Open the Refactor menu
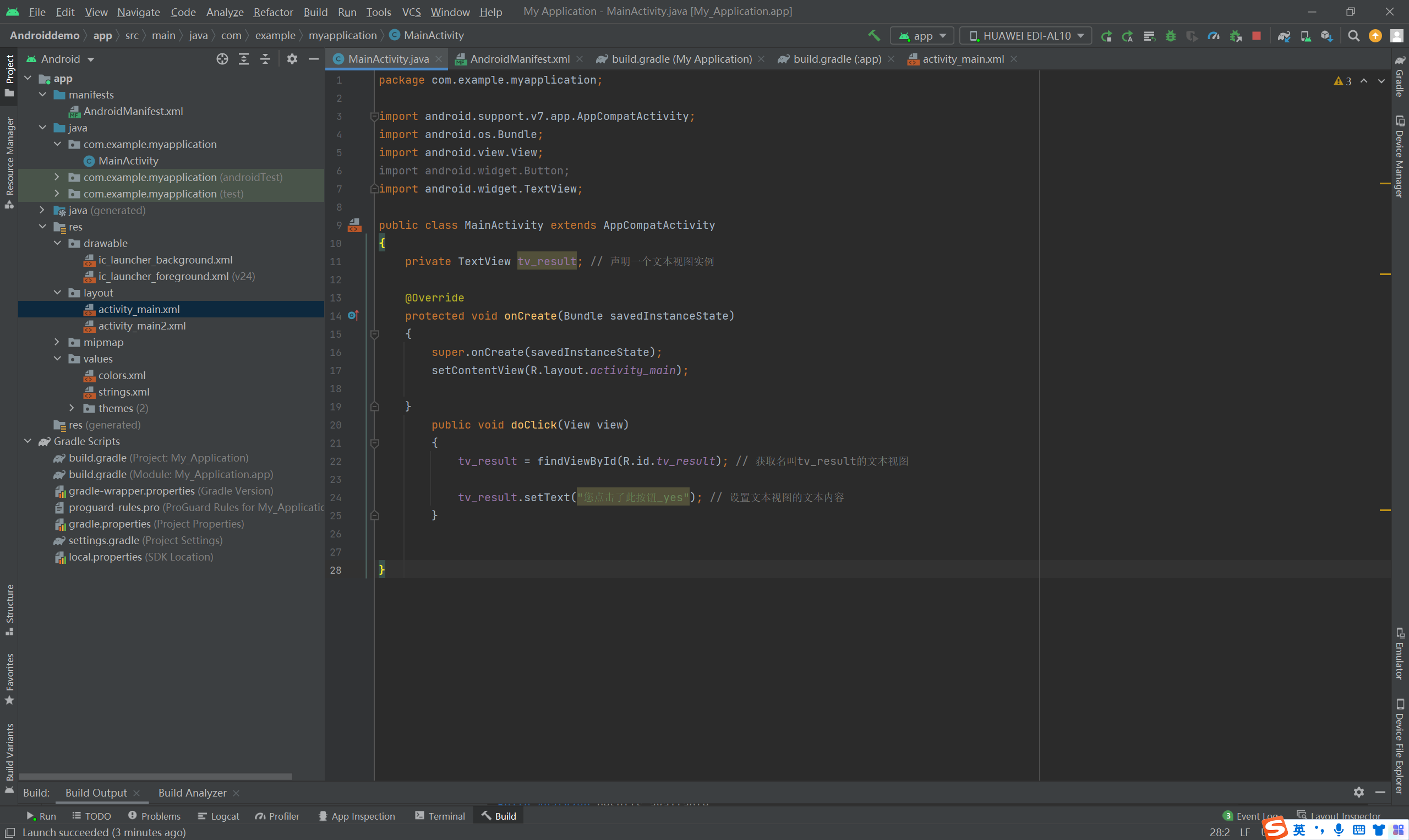This screenshot has width=1409, height=840. tap(272, 12)
